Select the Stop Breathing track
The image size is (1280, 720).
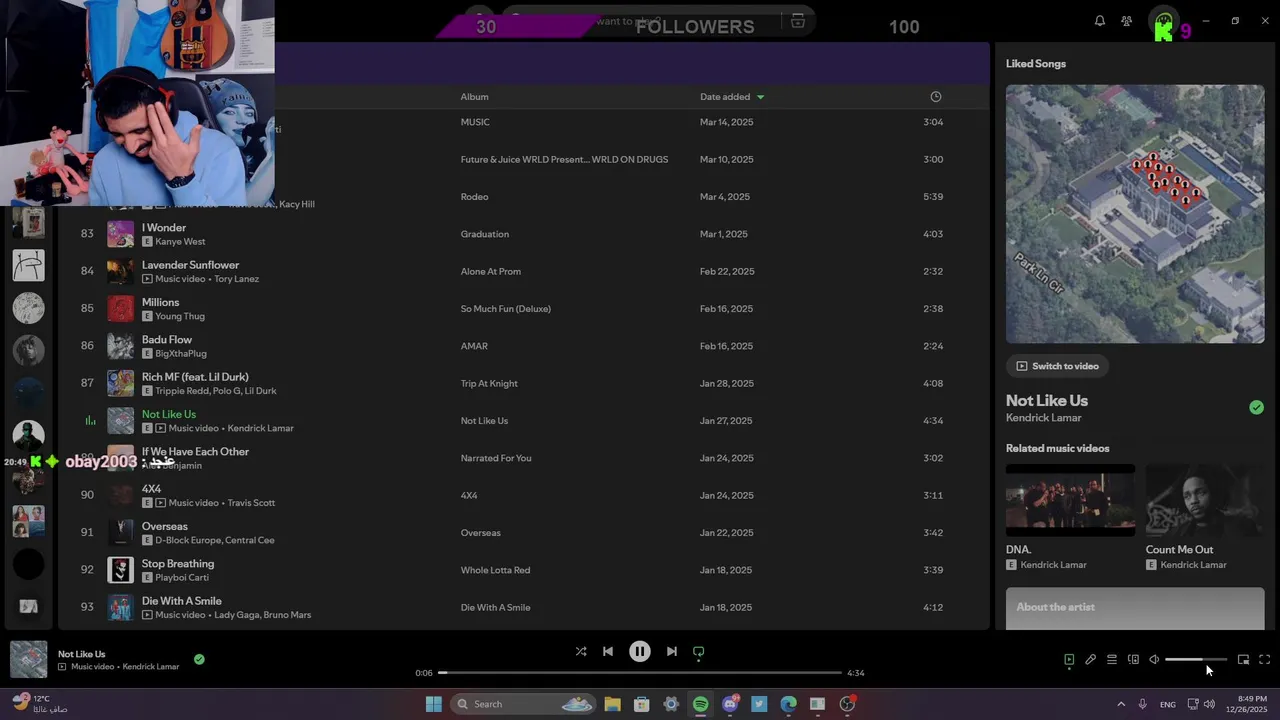click(524, 570)
